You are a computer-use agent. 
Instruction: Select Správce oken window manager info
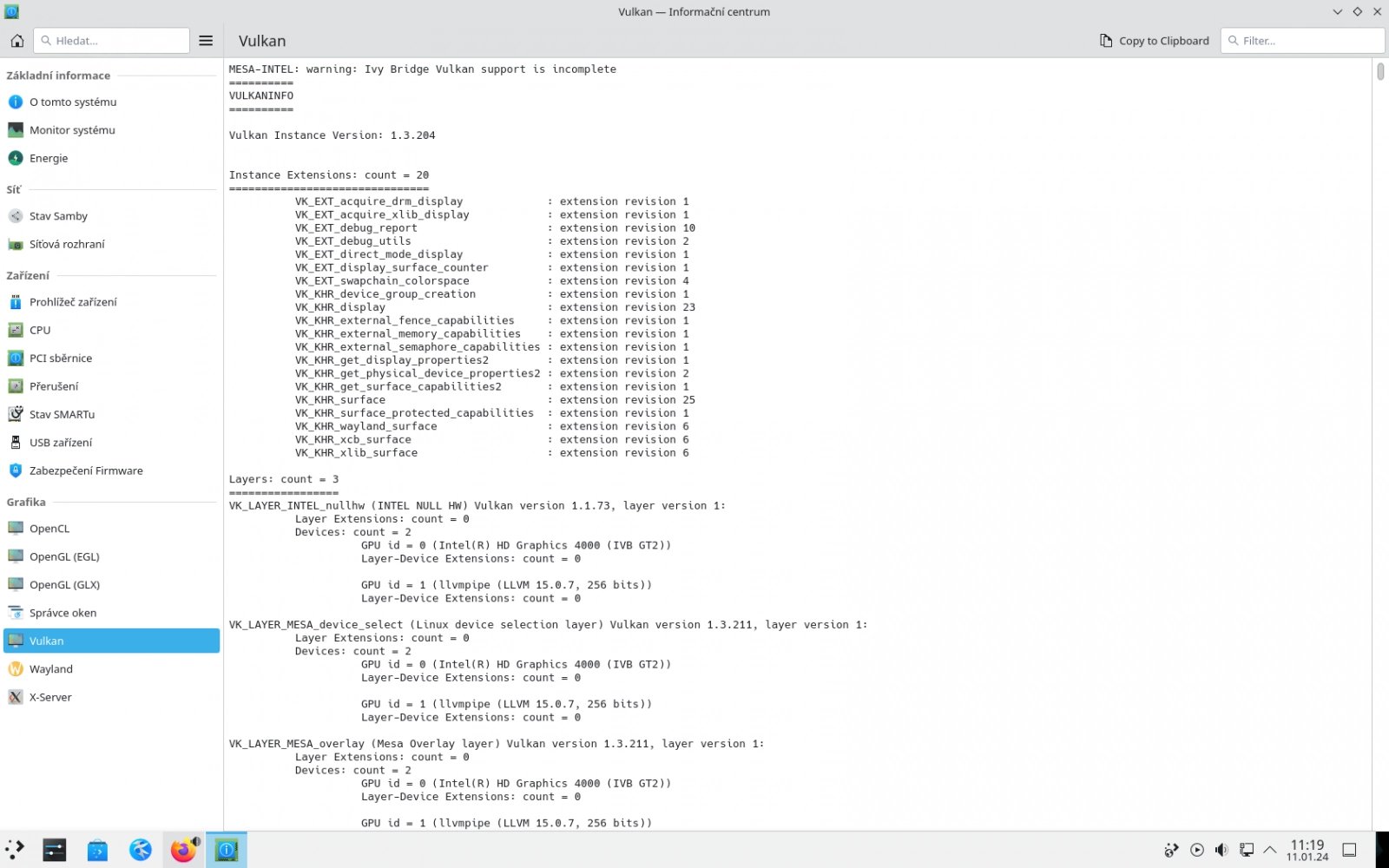click(111, 613)
